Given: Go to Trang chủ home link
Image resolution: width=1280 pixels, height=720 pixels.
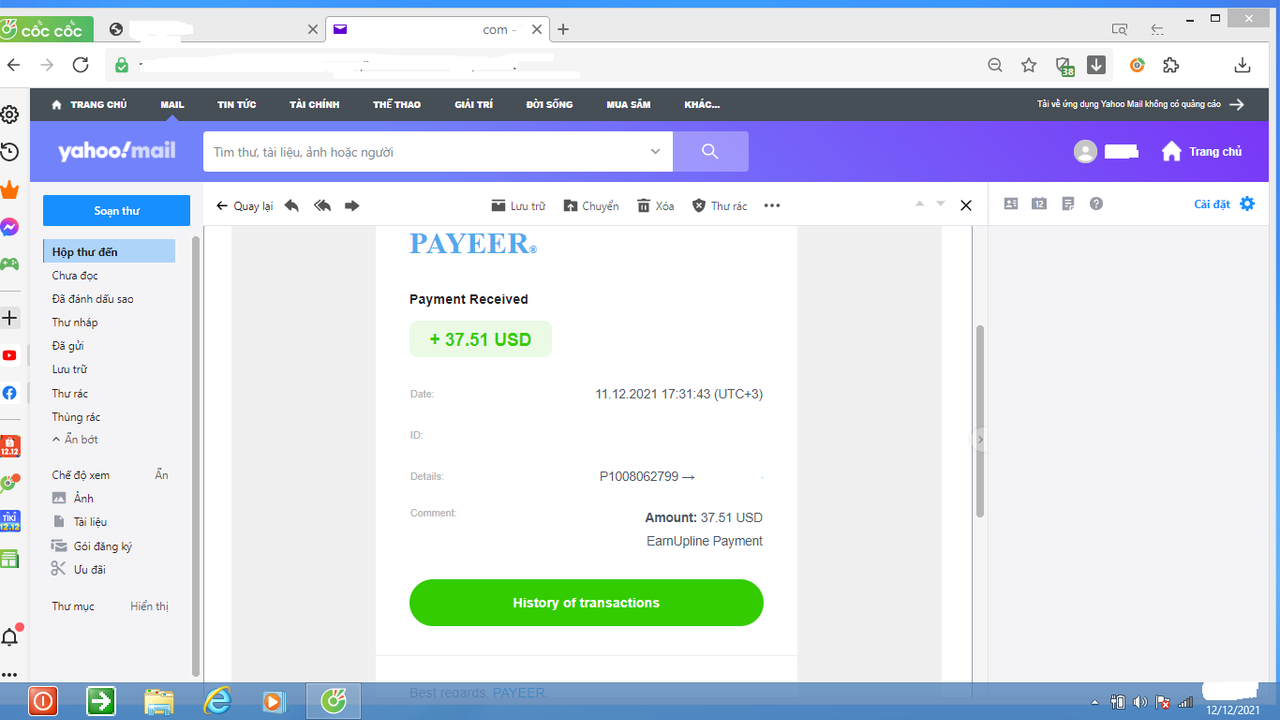Looking at the screenshot, I should [x=1201, y=152].
